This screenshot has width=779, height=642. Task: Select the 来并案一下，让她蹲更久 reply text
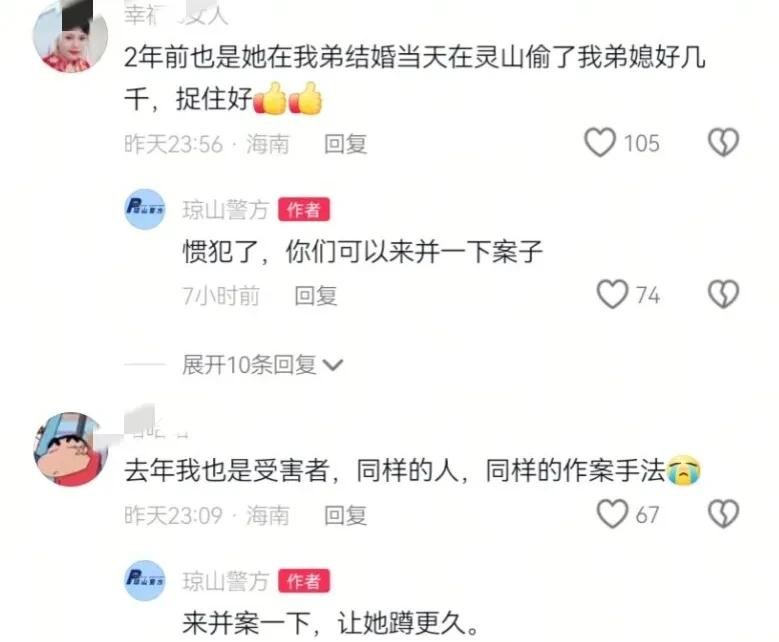click(x=330, y=623)
